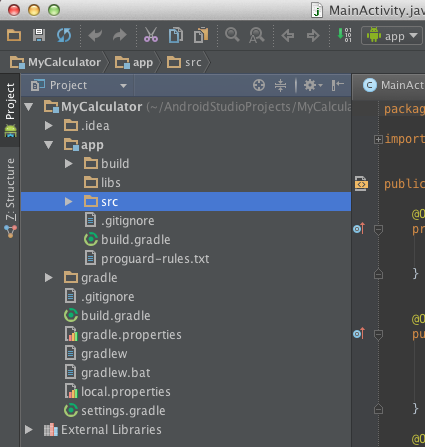Click the second method's closing fold marker
This screenshot has height=447, width=425.
pos(378,409)
